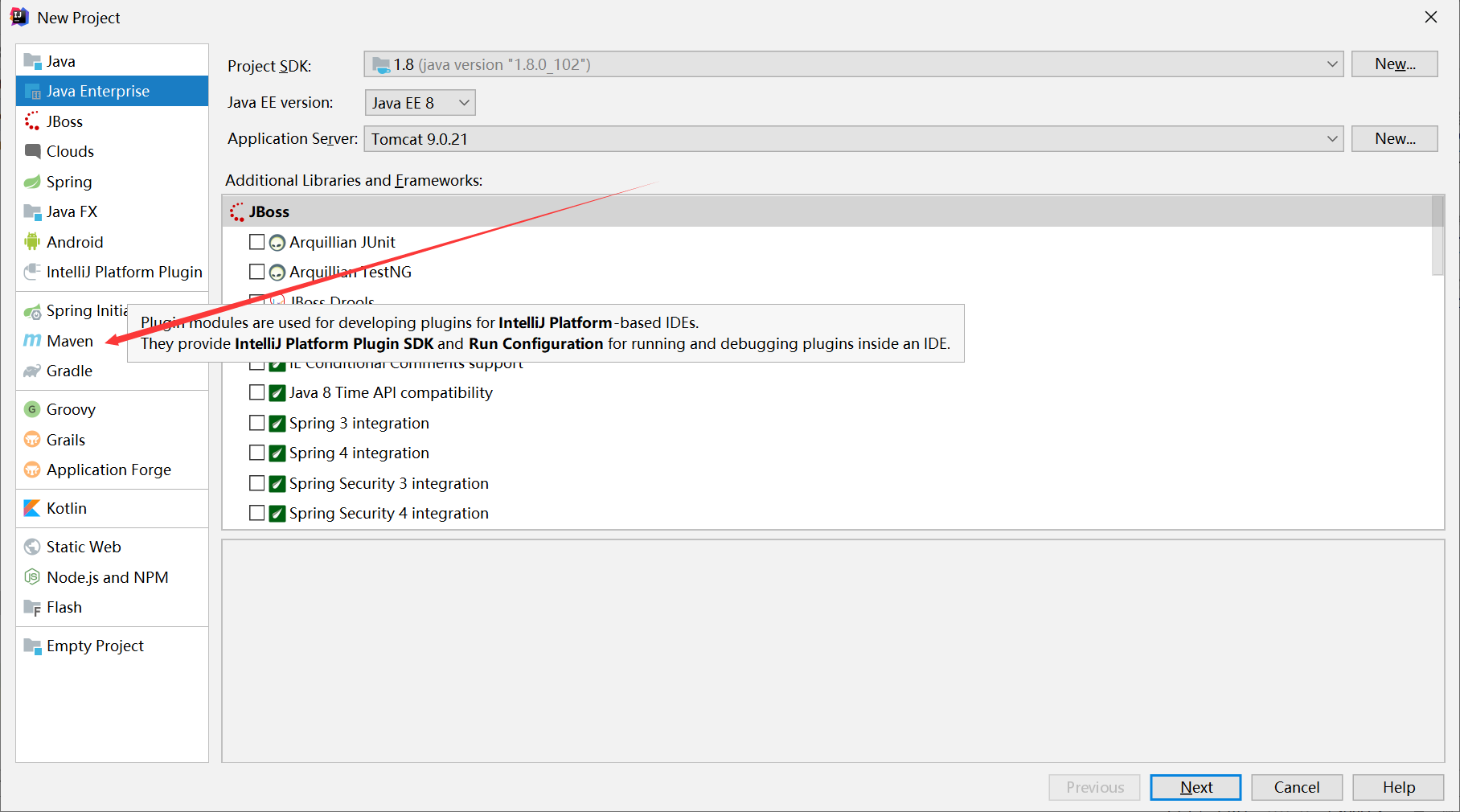Image resolution: width=1460 pixels, height=812 pixels.
Task: Select Maven in project type list
Action: click(70, 341)
